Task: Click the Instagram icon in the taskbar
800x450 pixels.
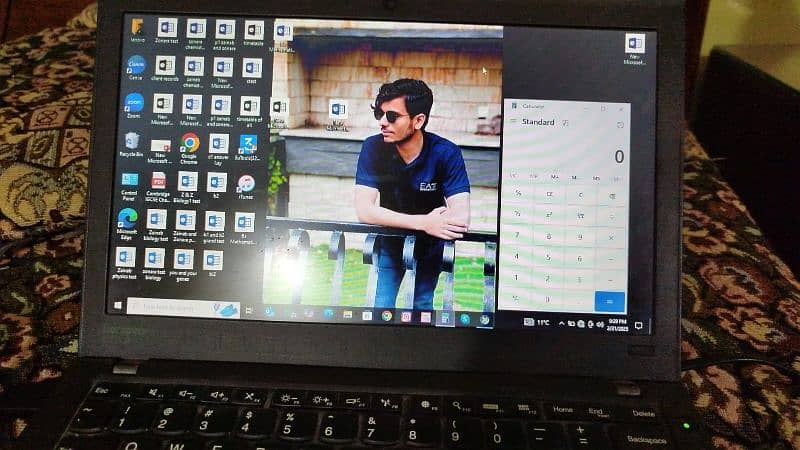Action: point(406,317)
